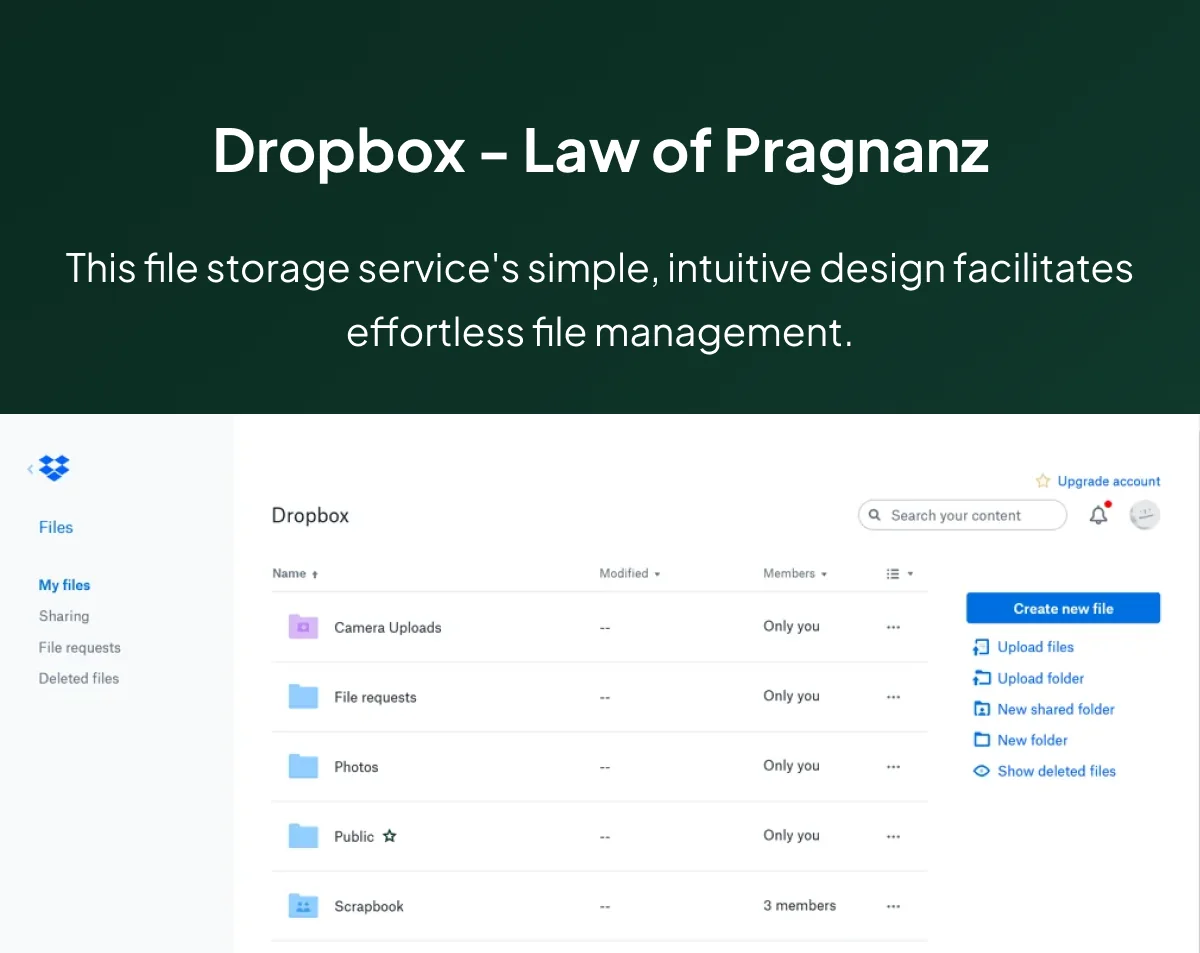Viewport: 1200px width, 953px height.
Task: Toggle the star next to Public
Action: click(390, 836)
